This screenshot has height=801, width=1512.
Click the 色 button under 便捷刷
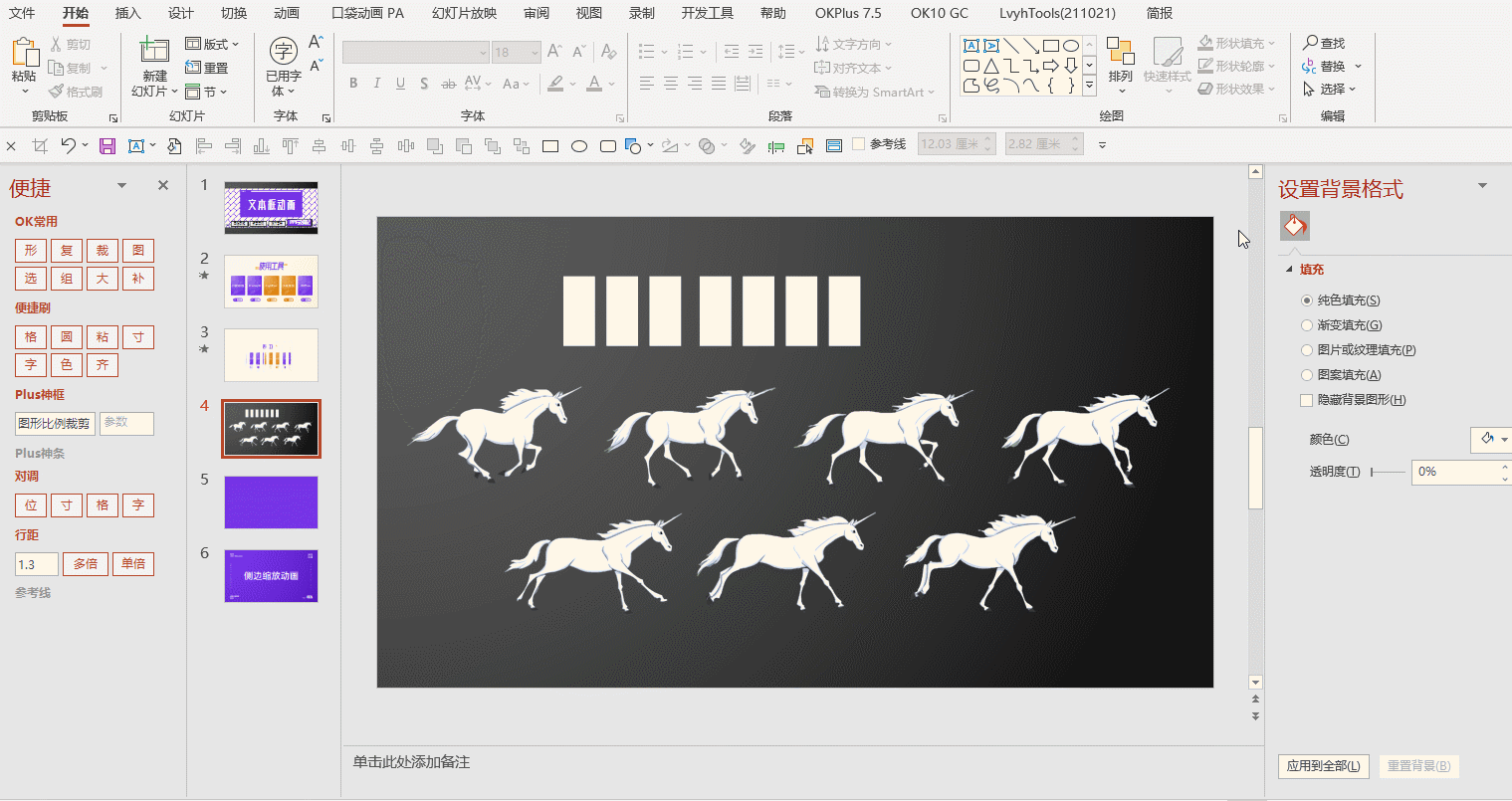pos(67,365)
